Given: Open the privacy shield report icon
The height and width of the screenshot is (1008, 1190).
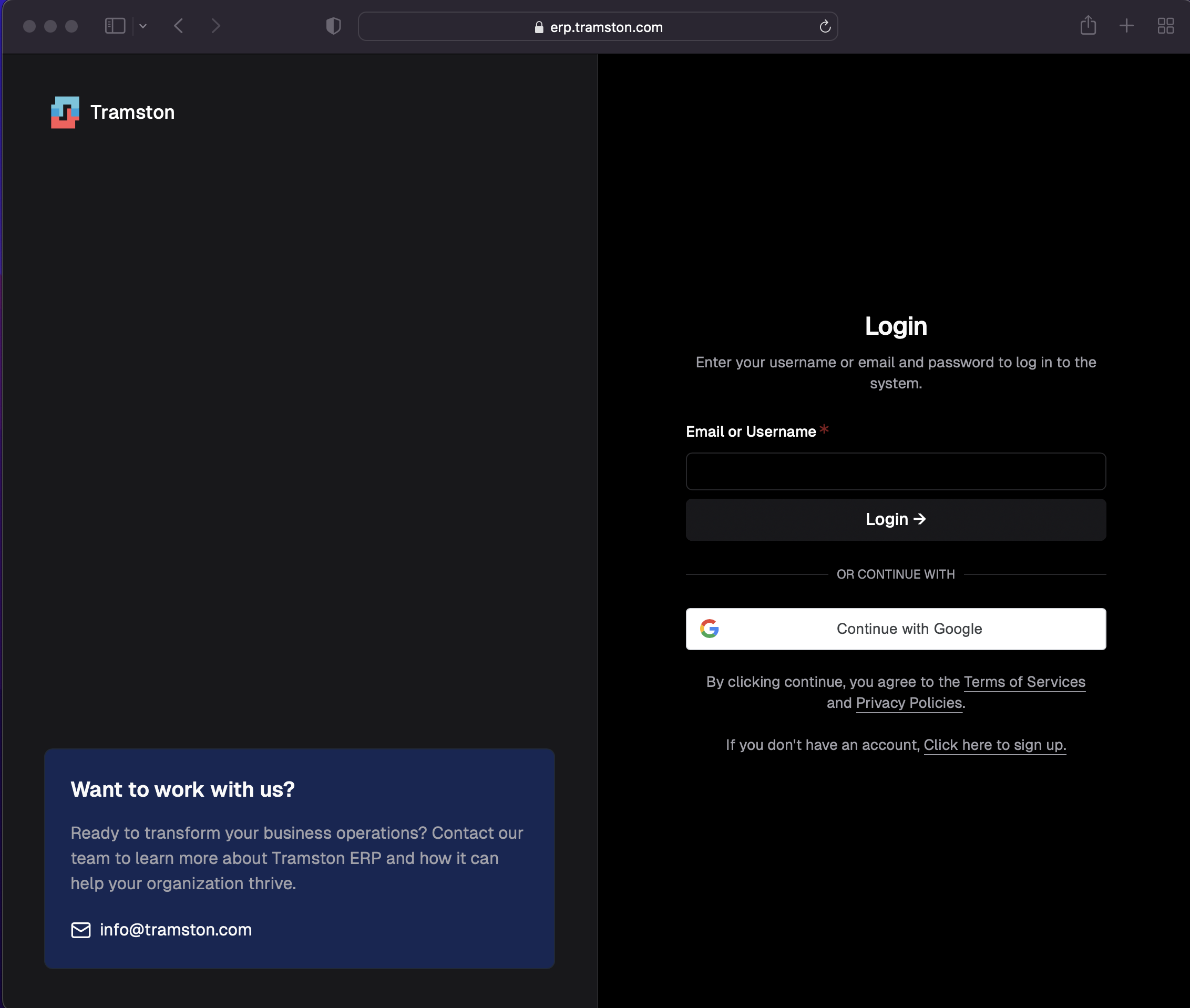Looking at the screenshot, I should [333, 26].
